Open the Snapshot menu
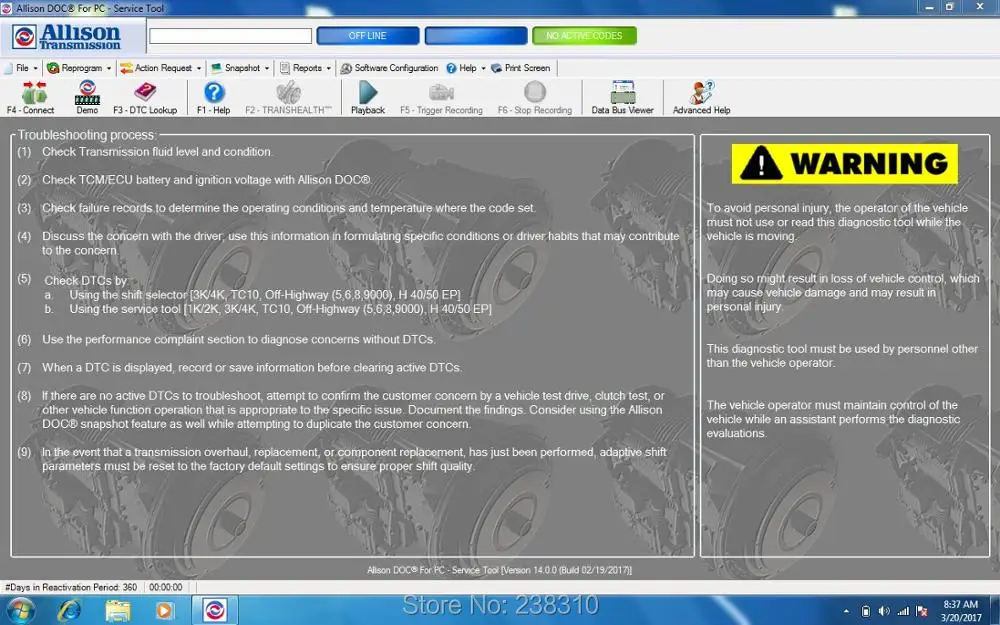 pos(240,68)
